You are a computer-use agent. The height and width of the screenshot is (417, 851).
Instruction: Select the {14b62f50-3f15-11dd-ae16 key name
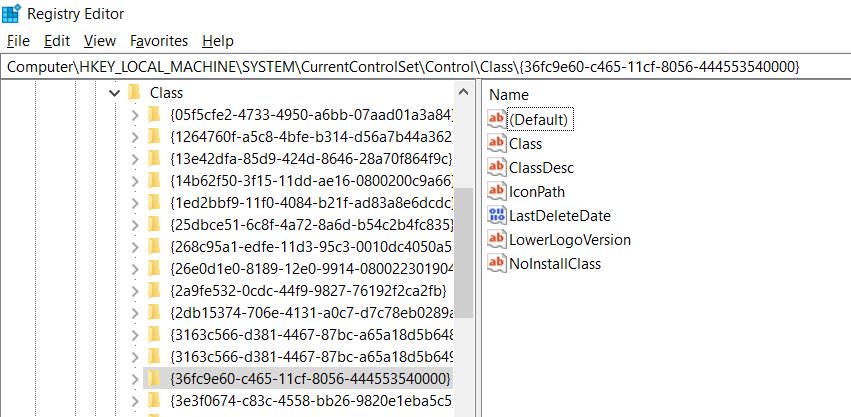click(x=311, y=181)
